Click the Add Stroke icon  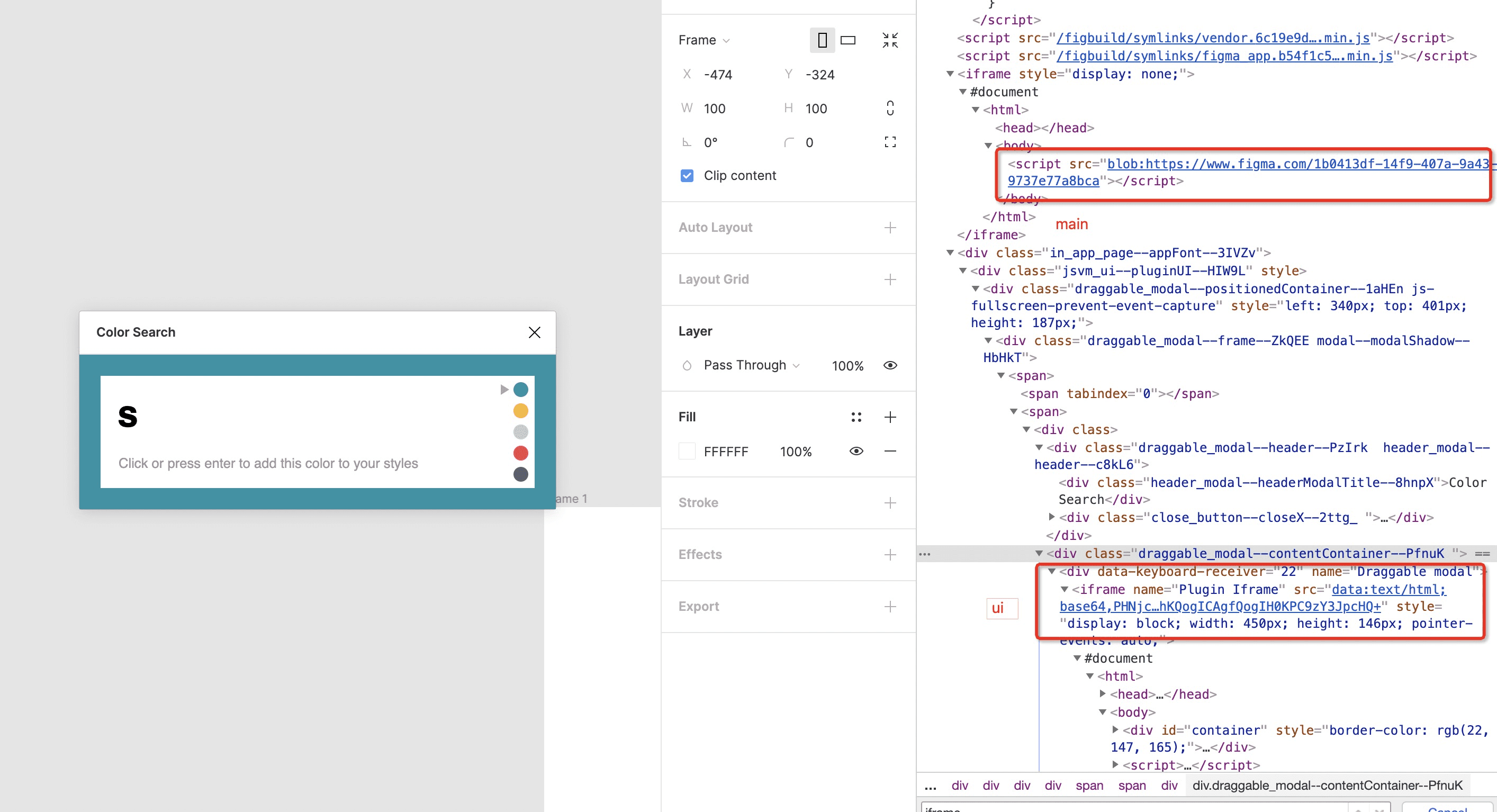890,503
